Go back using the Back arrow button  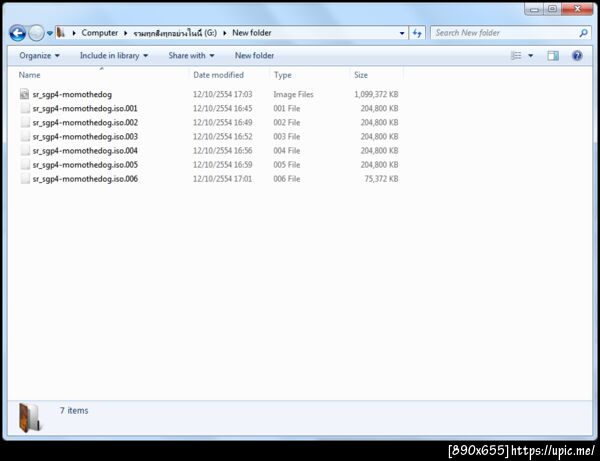[x=18, y=33]
